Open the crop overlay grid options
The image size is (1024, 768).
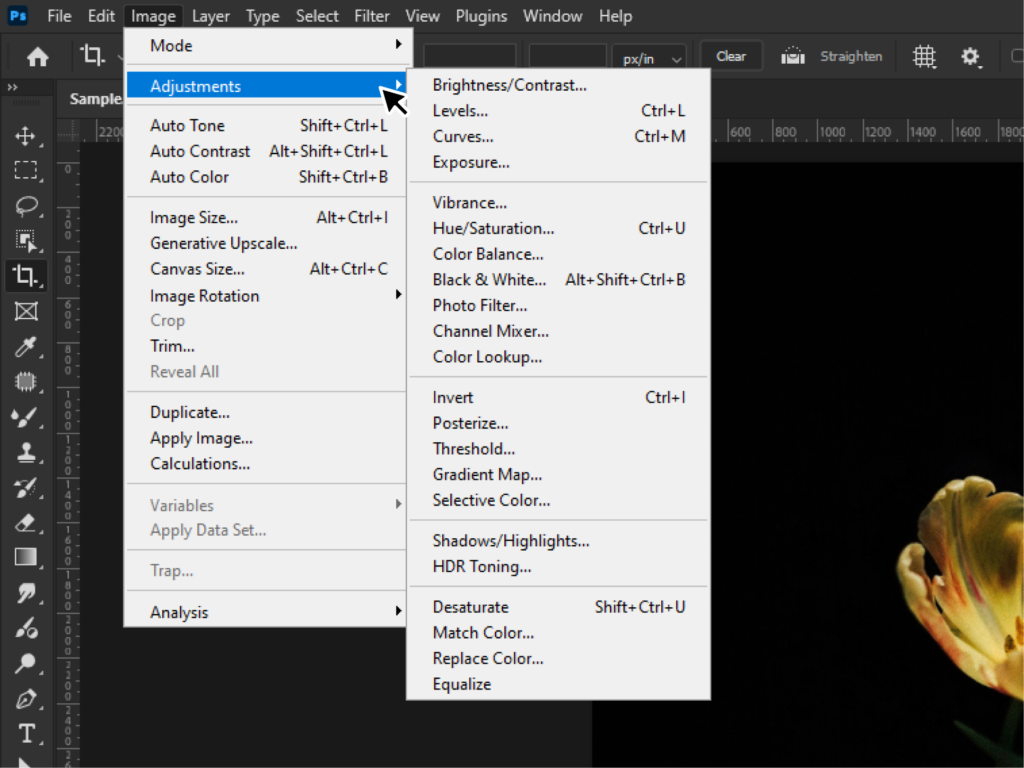click(x=924, y=57)
